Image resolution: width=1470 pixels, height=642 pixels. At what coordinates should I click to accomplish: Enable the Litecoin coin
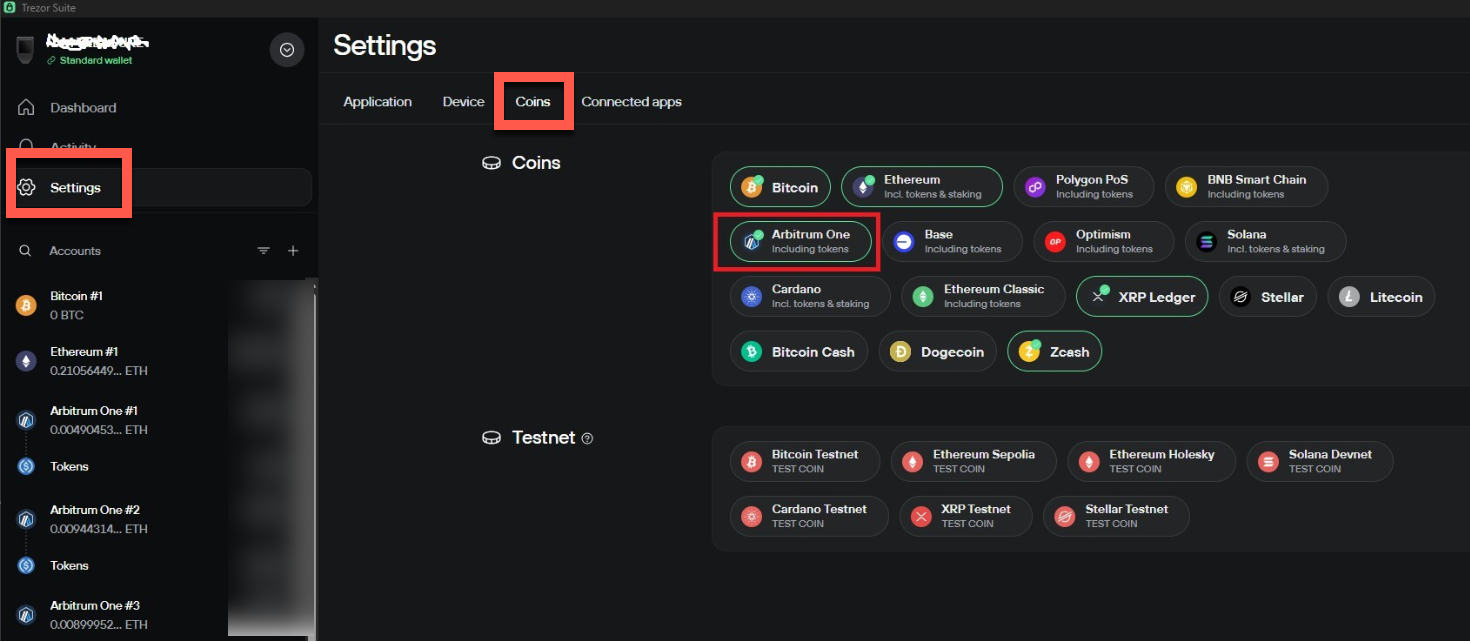(1381, 296)
